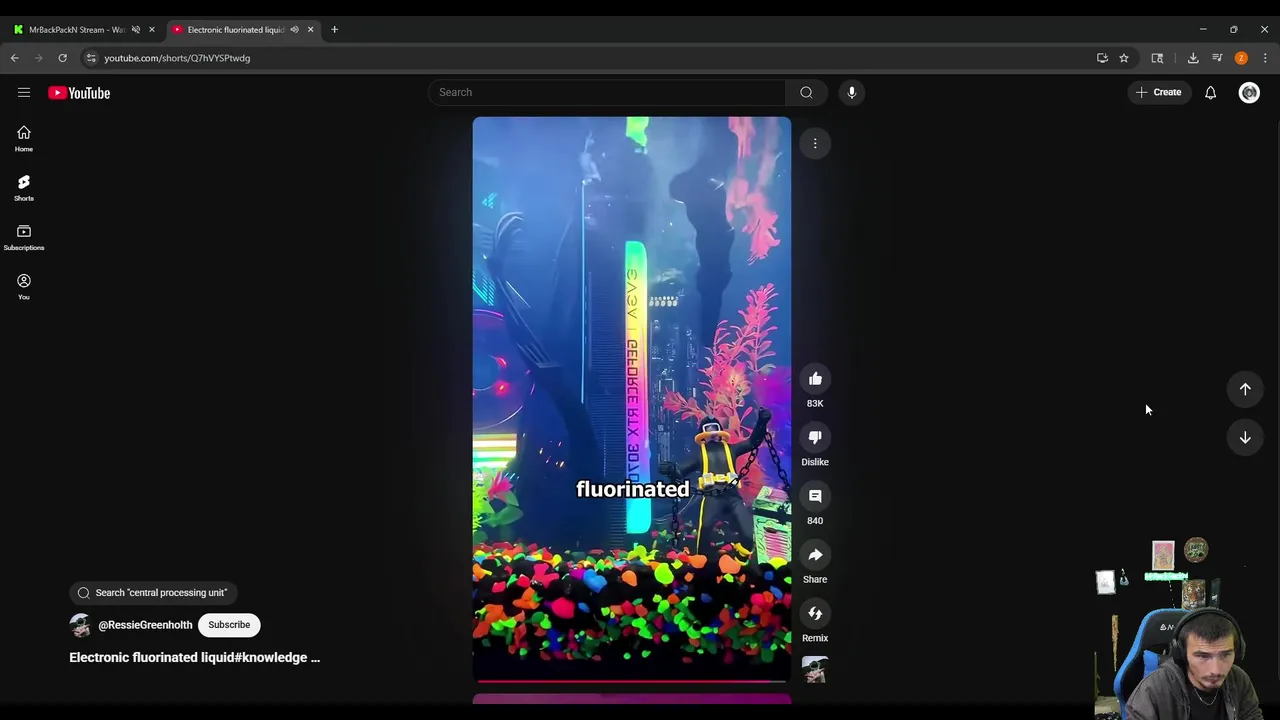Reload the current page
Viewport: 1280px width, 720px height.
click(x=62, y=58)
